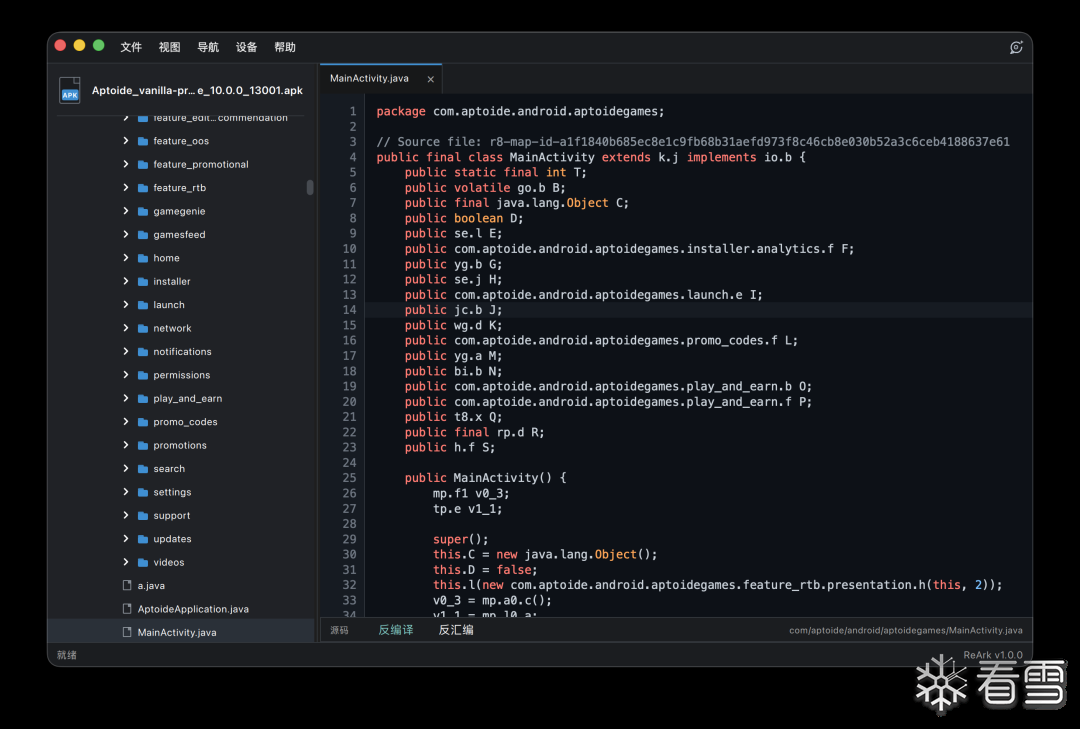The height and width of the screenshot is (729, 1080).
Task: Expand the feature_promotional folder
Action: pos(125,164)
